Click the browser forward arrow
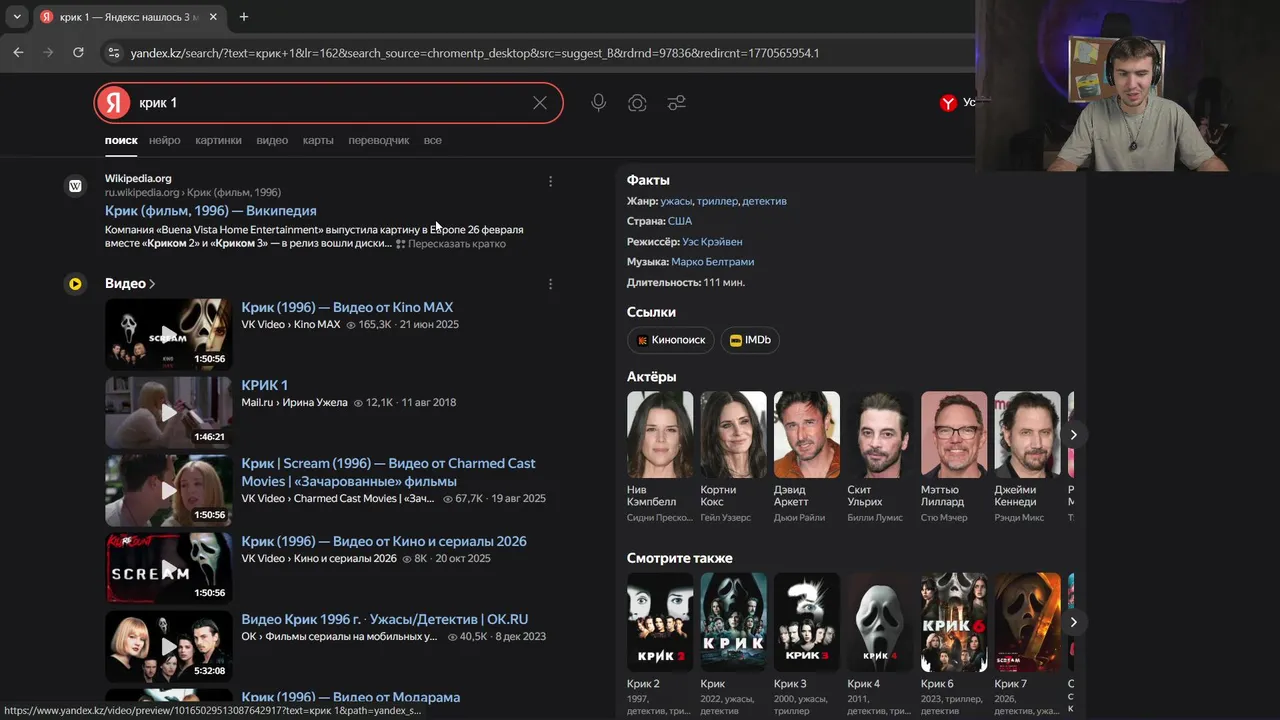Viewport: 1280px width, 720px height. (x=48, y=53)
